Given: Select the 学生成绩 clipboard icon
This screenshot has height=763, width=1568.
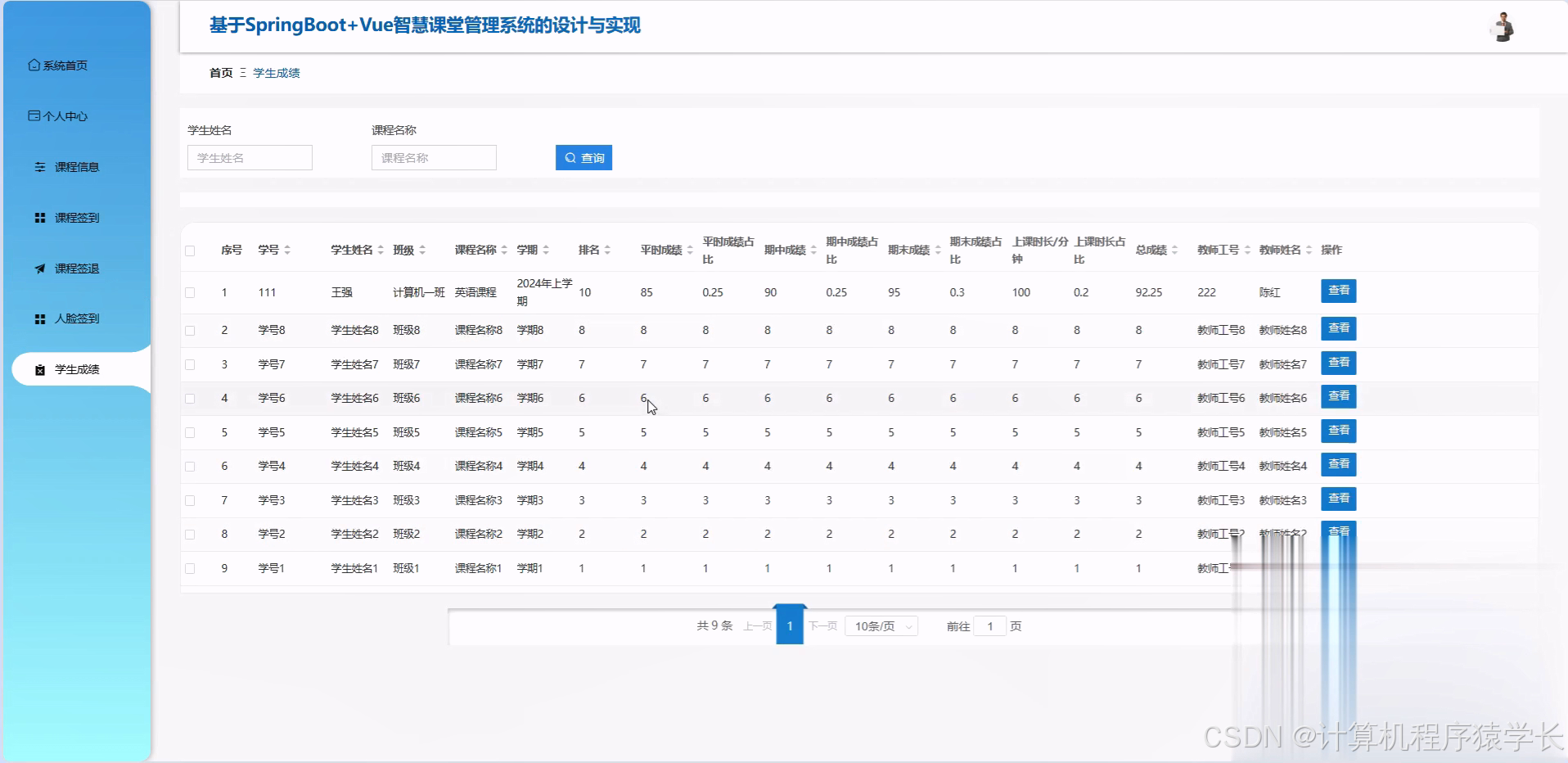Looking at the screenshot, I should pyautogui.click(x=38, y=369).
